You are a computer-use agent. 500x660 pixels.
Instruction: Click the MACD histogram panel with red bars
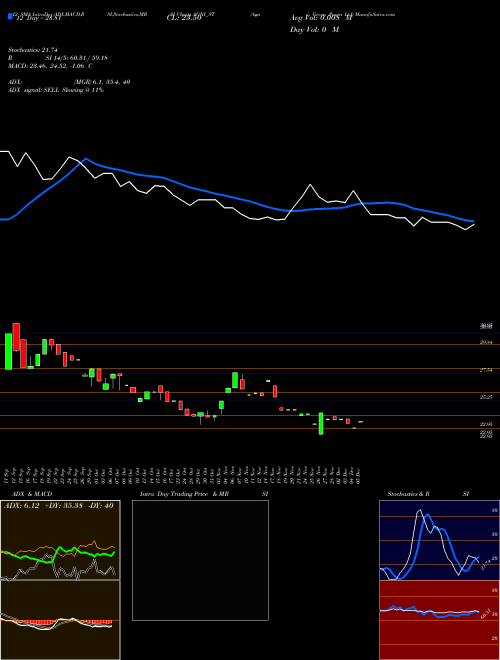(60, 620)
